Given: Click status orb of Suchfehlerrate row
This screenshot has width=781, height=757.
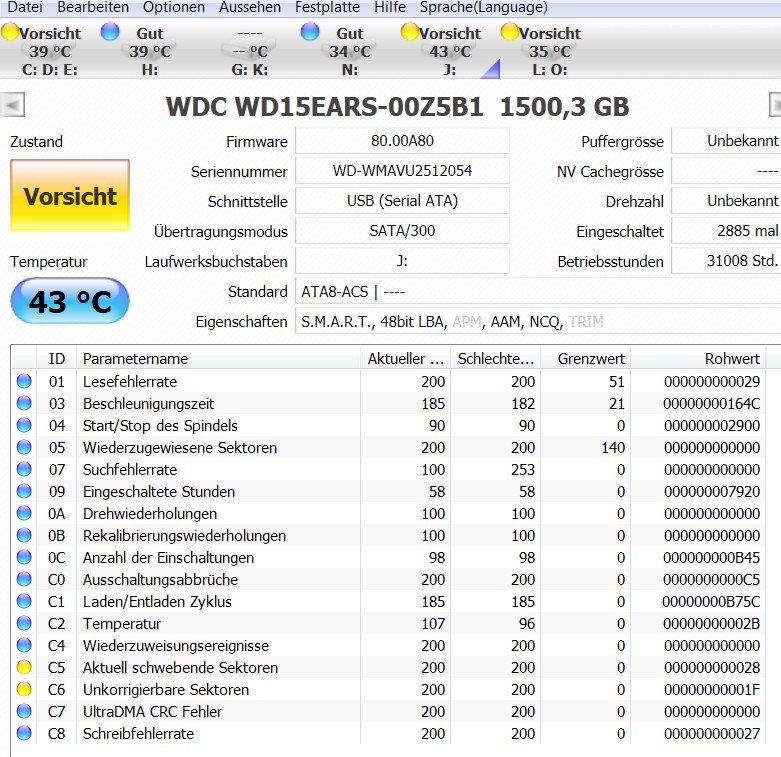Looking at the screenshot, I should pyautogui.click(x=24, y=469).
